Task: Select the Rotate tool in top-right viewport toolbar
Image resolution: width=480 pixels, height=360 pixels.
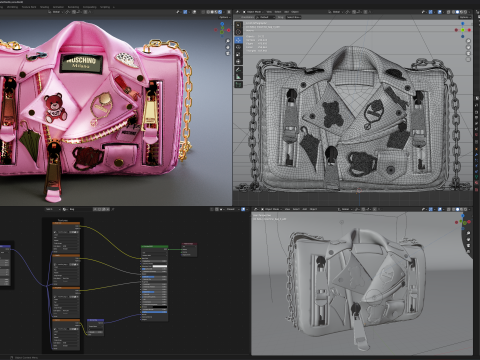Action: coord(238,47)
